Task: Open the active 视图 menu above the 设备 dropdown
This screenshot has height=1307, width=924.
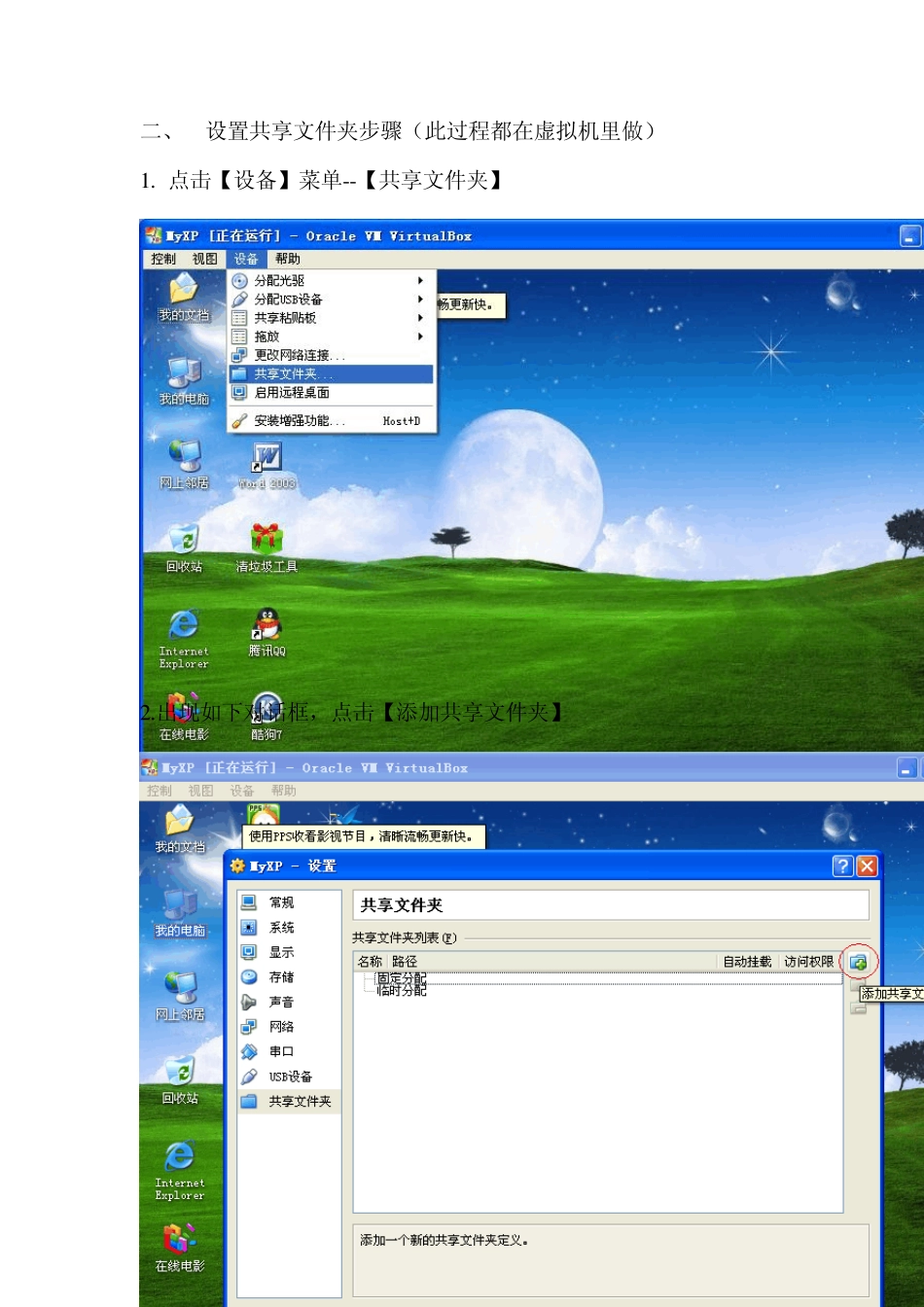Action: coord(205,259)
